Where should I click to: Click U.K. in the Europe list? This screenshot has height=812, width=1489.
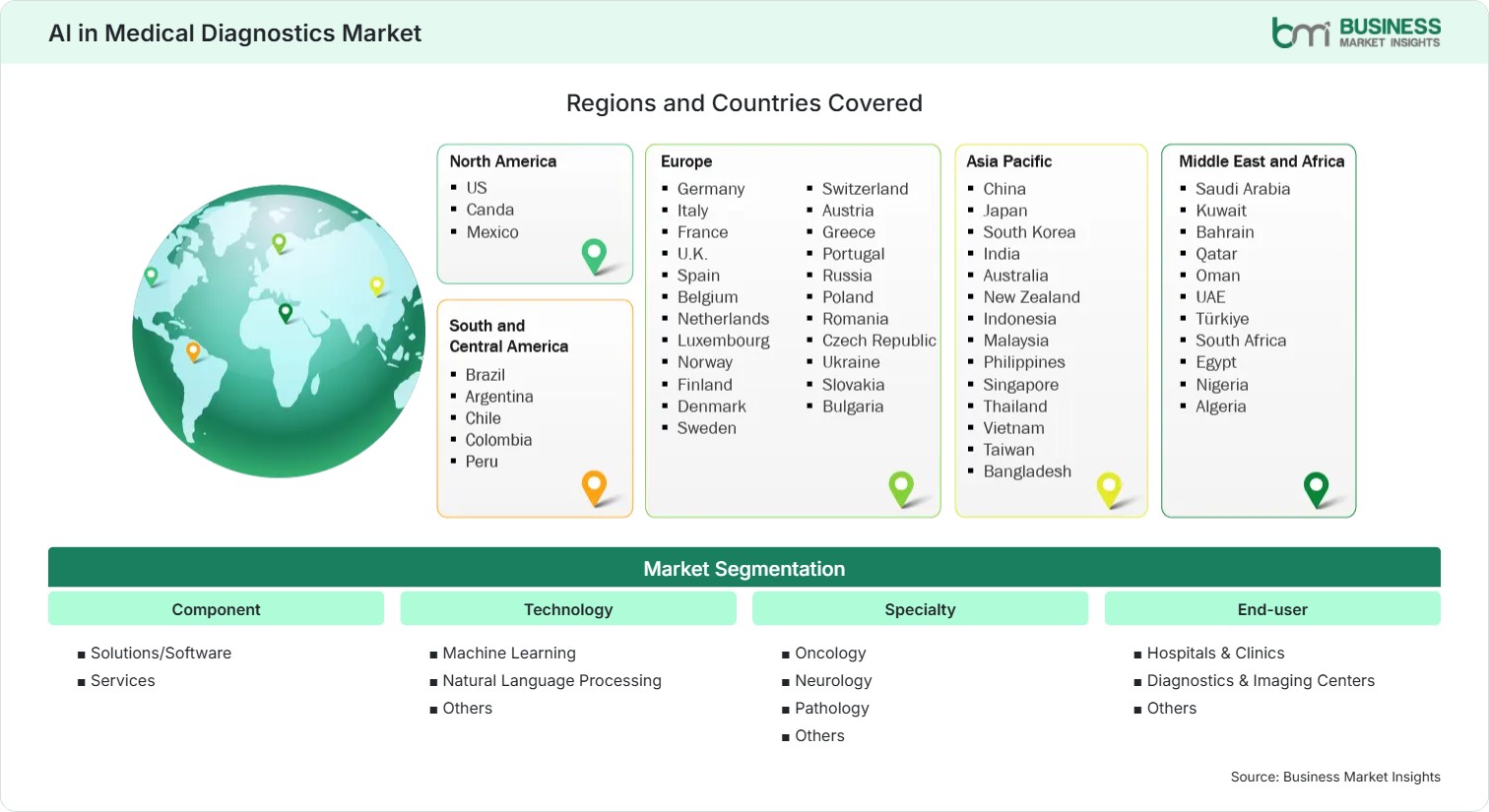click(692, 254)
